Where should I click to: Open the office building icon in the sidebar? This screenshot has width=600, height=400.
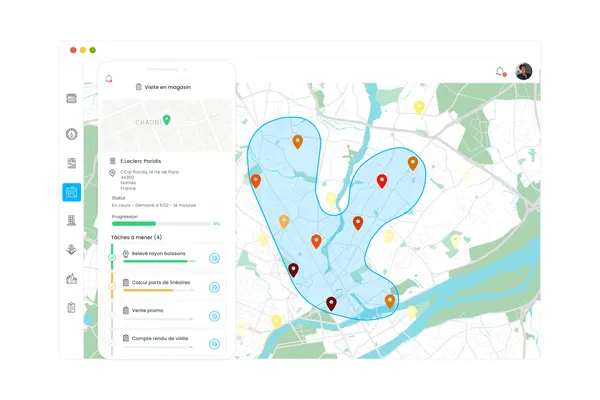click(72, 220)
